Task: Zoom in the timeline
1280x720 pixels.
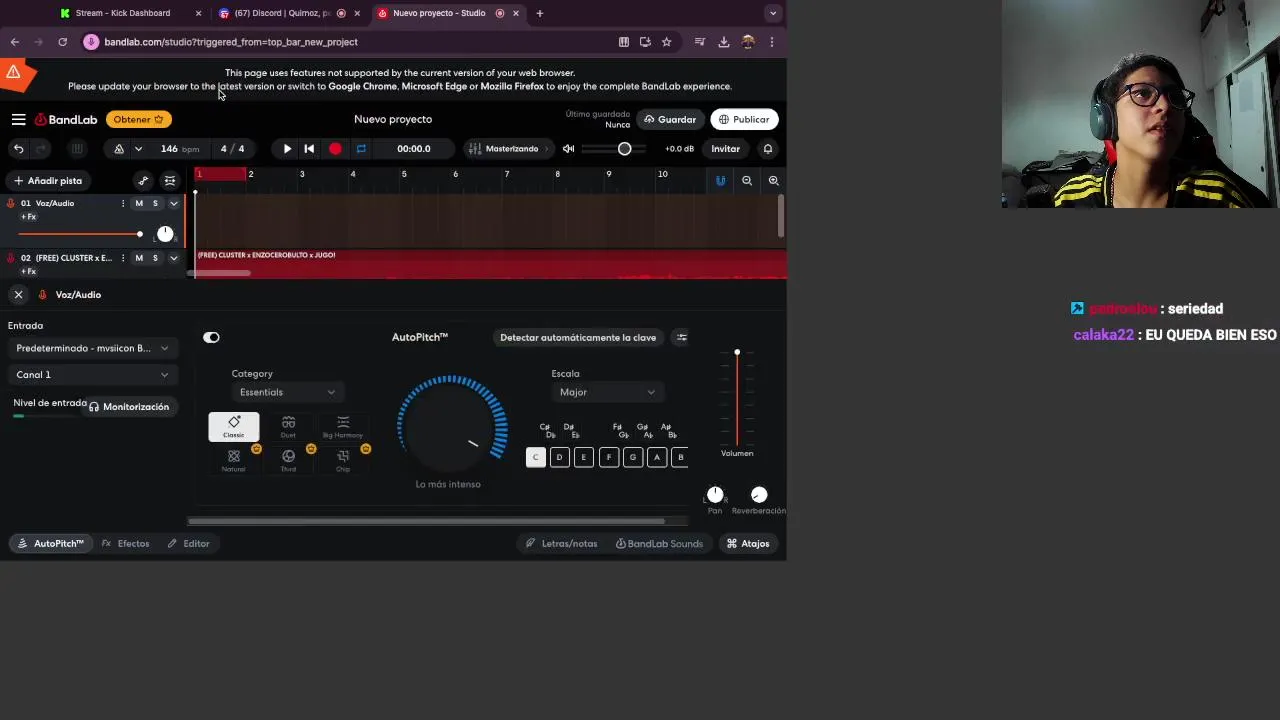Action: coord(773,181)
